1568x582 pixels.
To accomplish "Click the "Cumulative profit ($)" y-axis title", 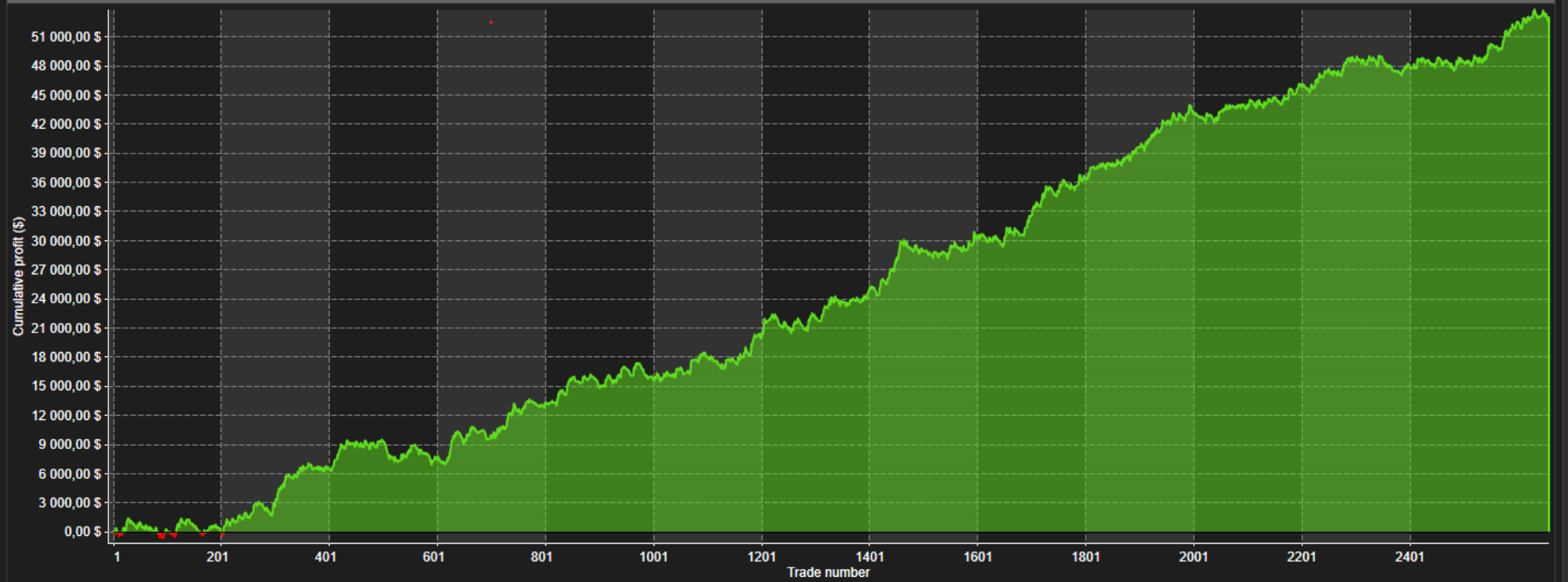I will point(18,276).
